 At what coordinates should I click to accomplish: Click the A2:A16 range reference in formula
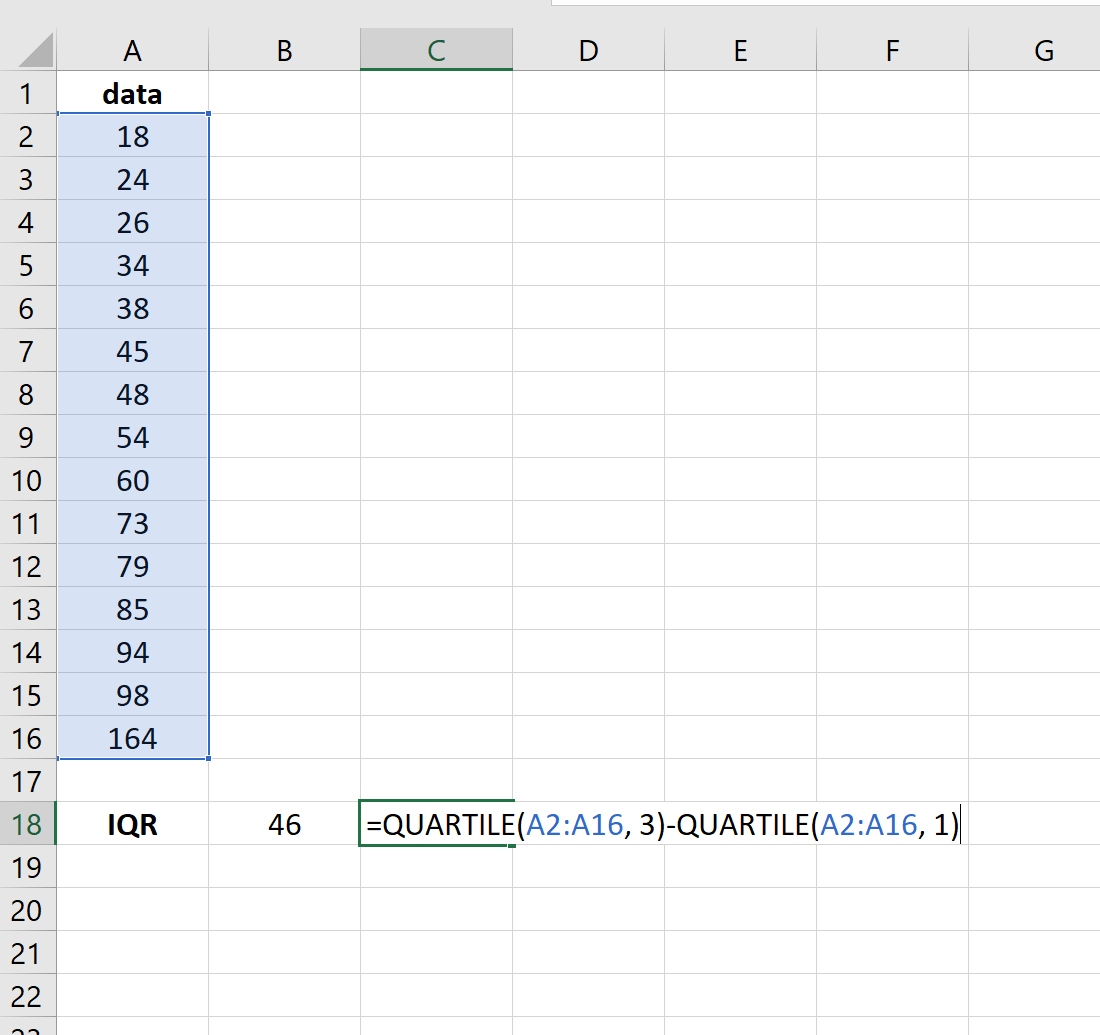point(574,824)
